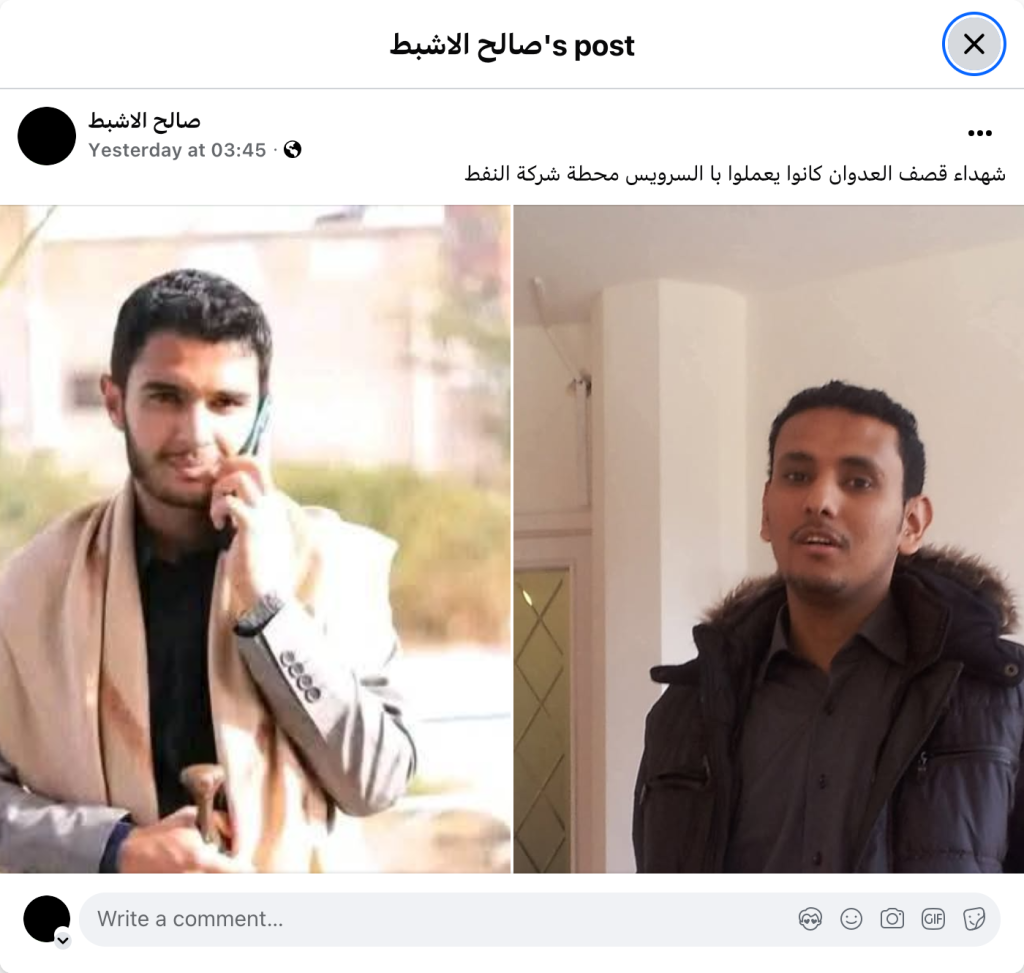1024x973 pixels.
Task: Open the avatar sticker icon in comment box
Action: 810,919
